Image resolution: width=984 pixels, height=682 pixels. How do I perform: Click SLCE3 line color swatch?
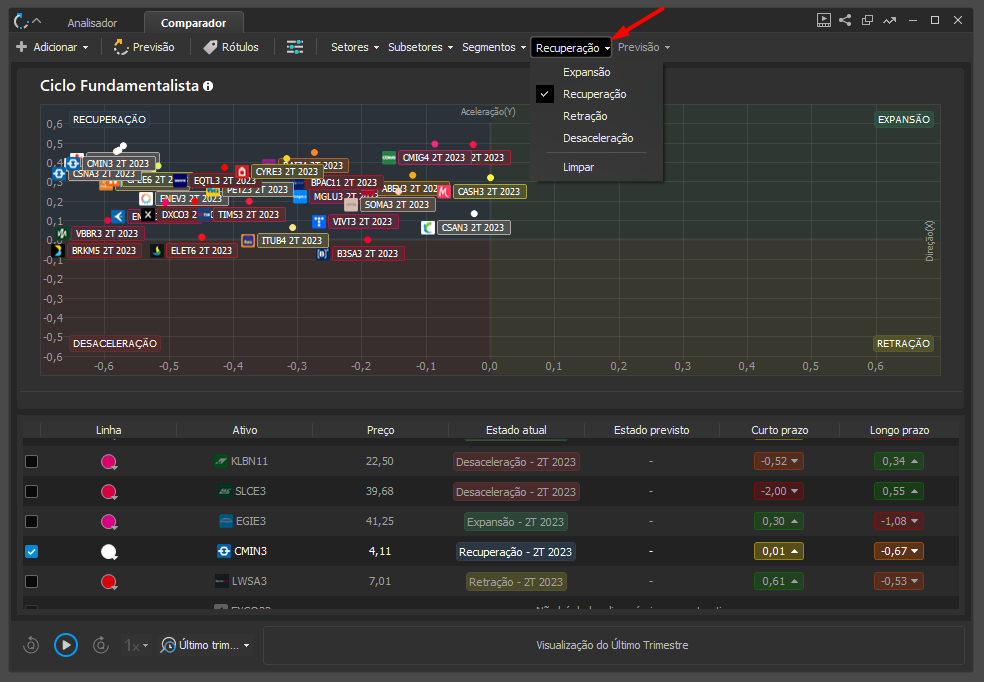click(x=109, y=492)
